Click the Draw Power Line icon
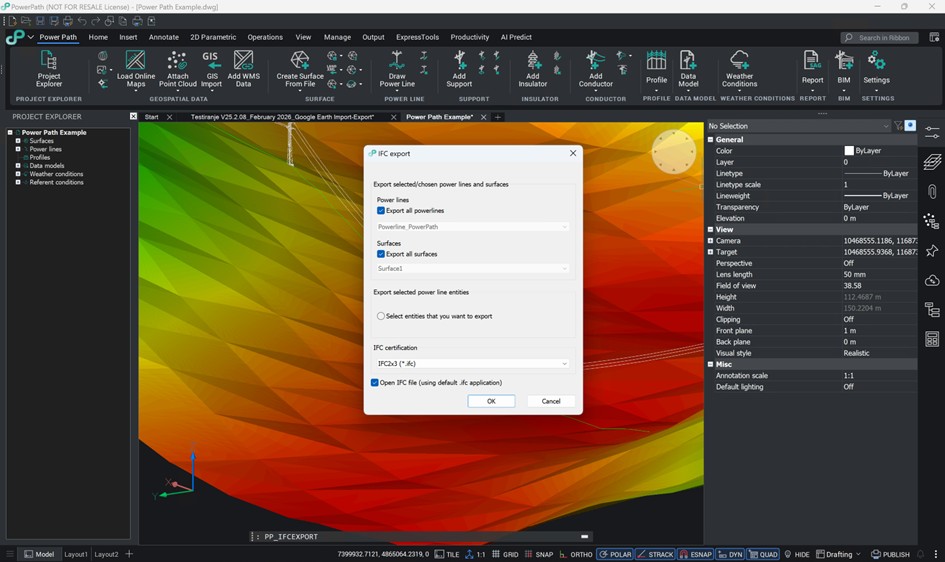The image size is (945, 562). click(x=397, y=68)
